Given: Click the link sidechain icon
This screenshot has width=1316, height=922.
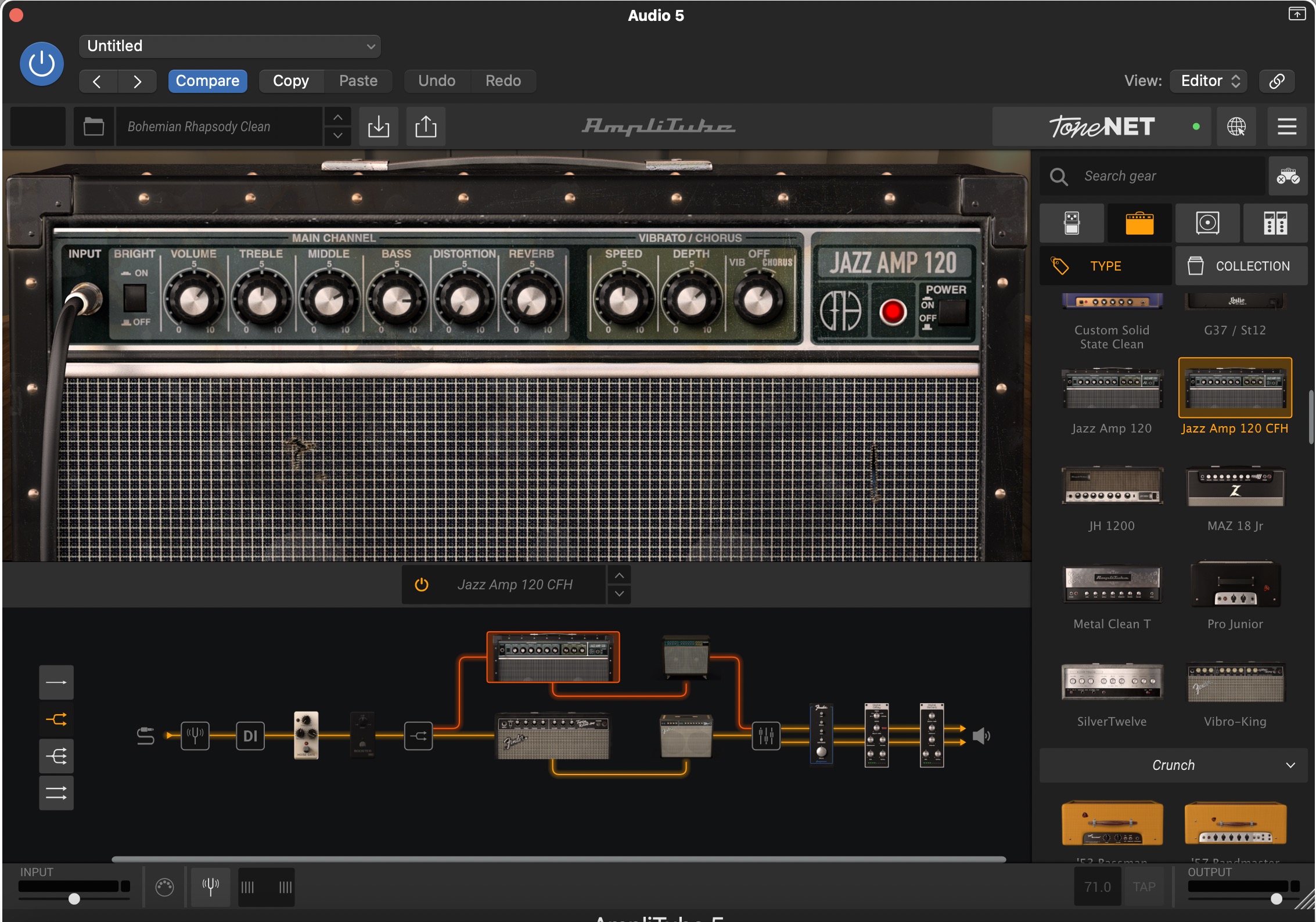Looking at the screenshot, I should pos(1277,81).
